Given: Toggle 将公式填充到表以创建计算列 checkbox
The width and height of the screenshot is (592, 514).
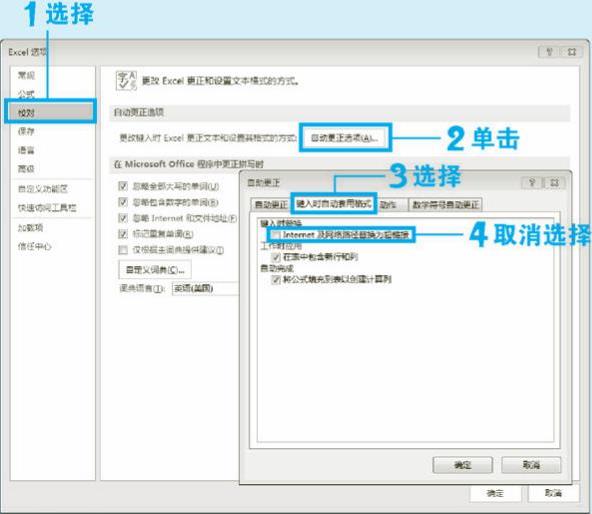Looking at the screenshot, I should tap(276, 279).
